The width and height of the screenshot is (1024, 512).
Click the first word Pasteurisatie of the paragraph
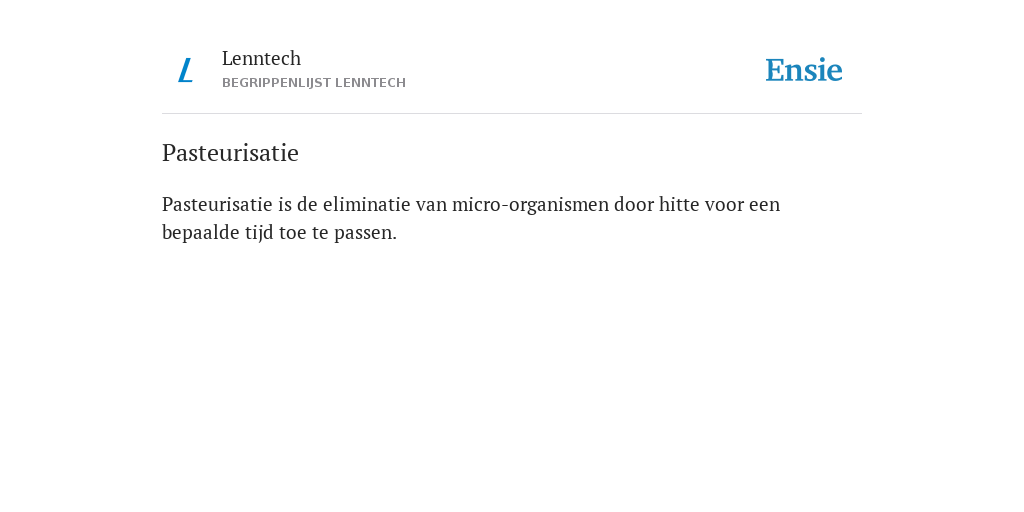click(x=217, y=204)
